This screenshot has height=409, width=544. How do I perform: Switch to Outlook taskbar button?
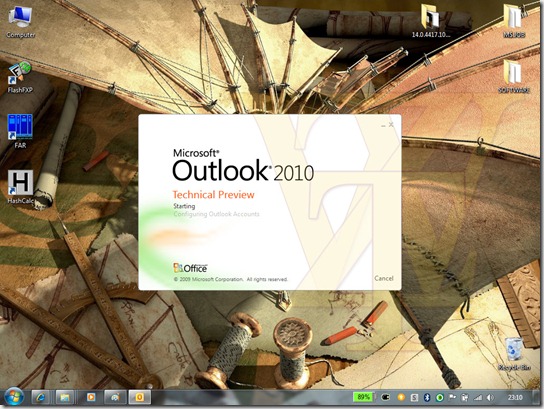click(x=139, y=397)
